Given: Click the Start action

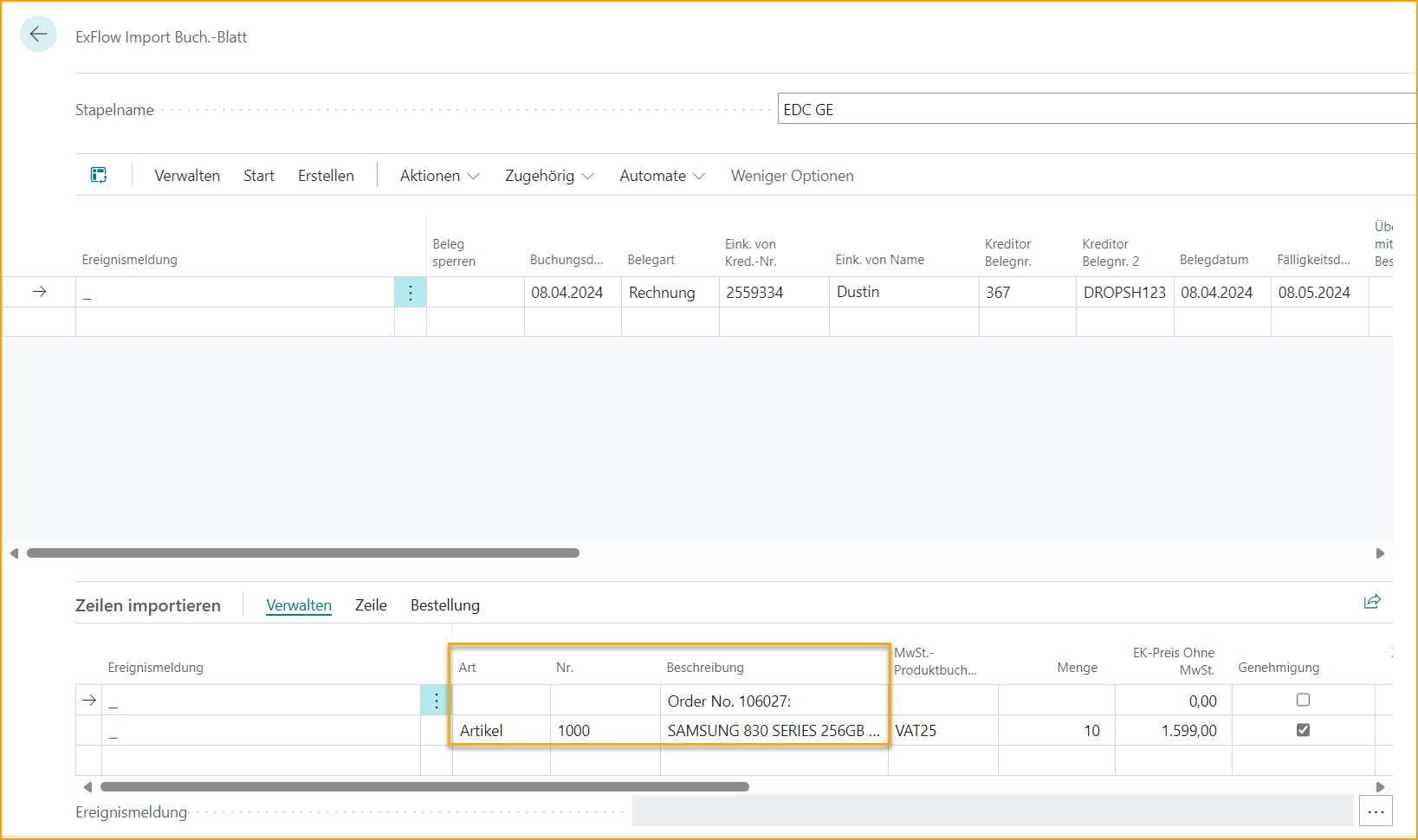Looking at the screenshot, I should [x=258, y=175].
